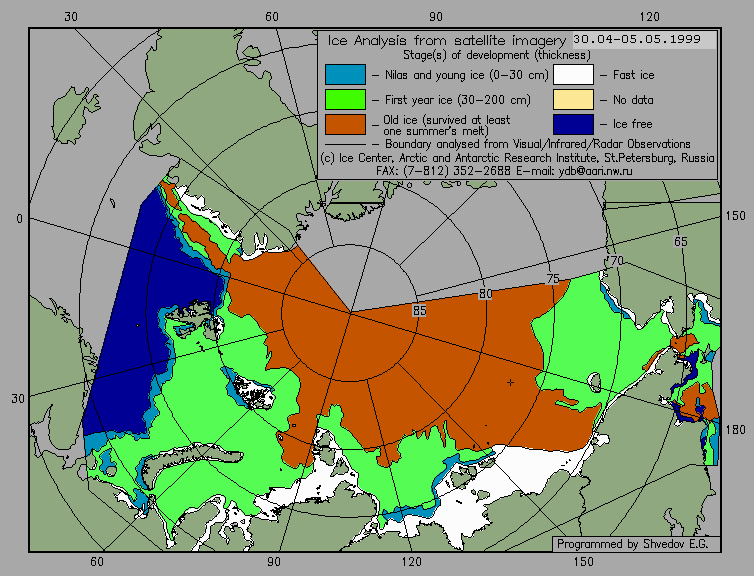Image resolution: width=754 pixels, height=576 pixels.
Task: Click the Ice free dark blue swatch
Action: coord(573,125)
